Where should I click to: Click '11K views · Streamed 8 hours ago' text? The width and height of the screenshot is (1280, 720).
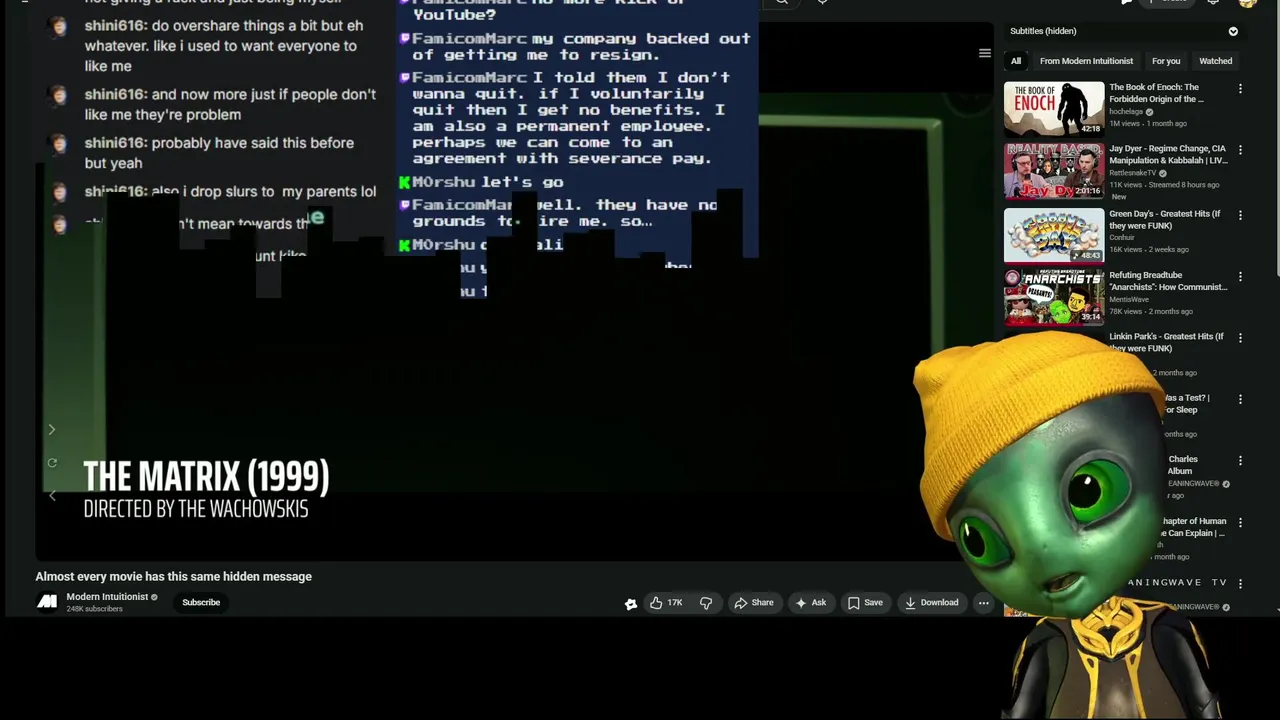1164,185
